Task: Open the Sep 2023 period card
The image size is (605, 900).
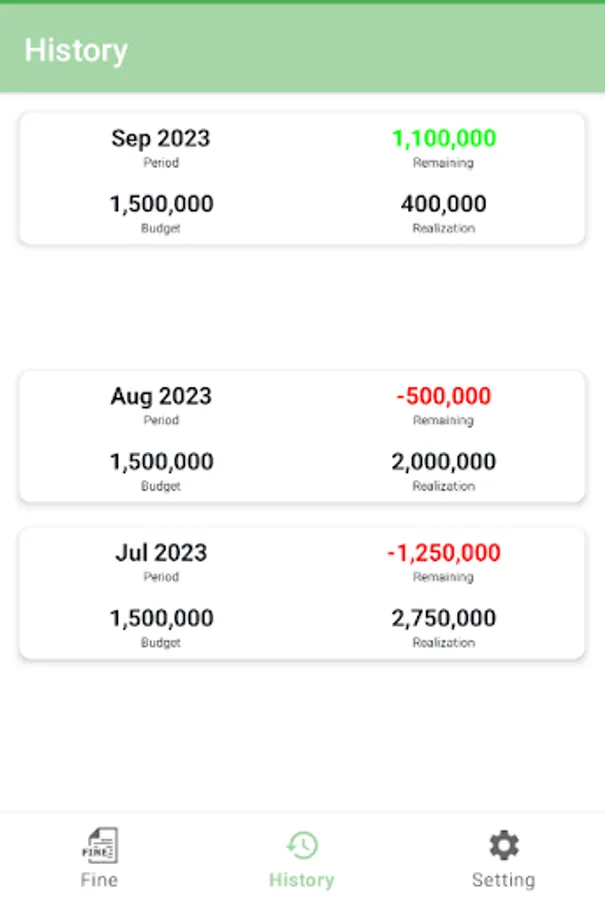Action: [301, 179]
